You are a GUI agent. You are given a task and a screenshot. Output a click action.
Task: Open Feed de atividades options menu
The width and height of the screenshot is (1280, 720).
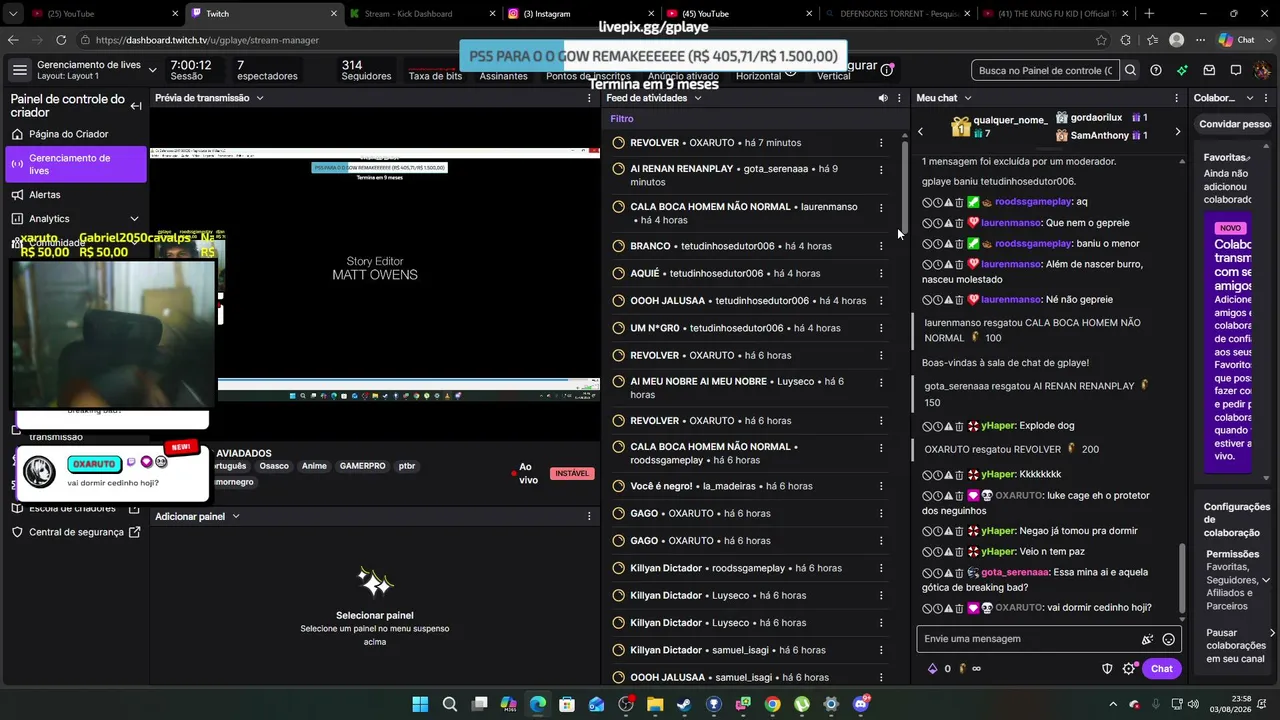click(x=899, y=98)
